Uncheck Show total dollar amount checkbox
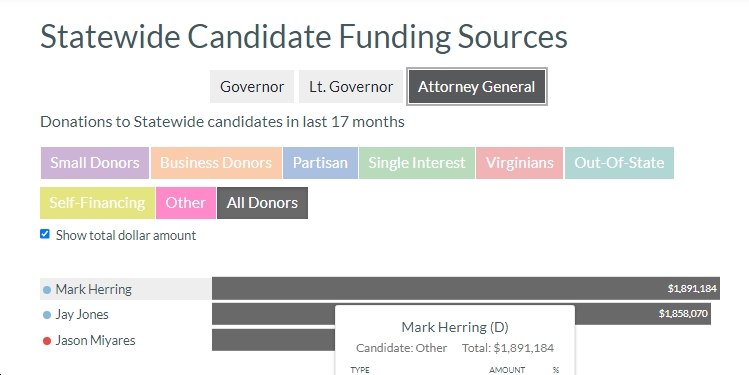 point(45,234)
